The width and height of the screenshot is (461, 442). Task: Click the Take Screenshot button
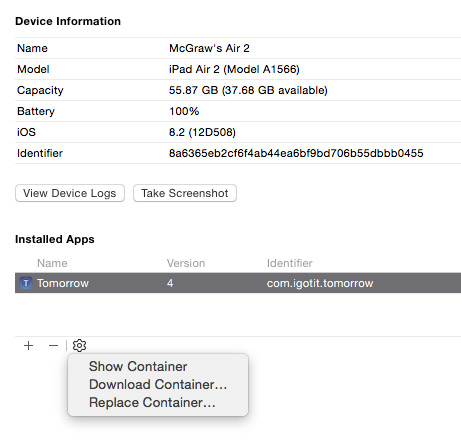pyautogui.click(x=185, y=193)
